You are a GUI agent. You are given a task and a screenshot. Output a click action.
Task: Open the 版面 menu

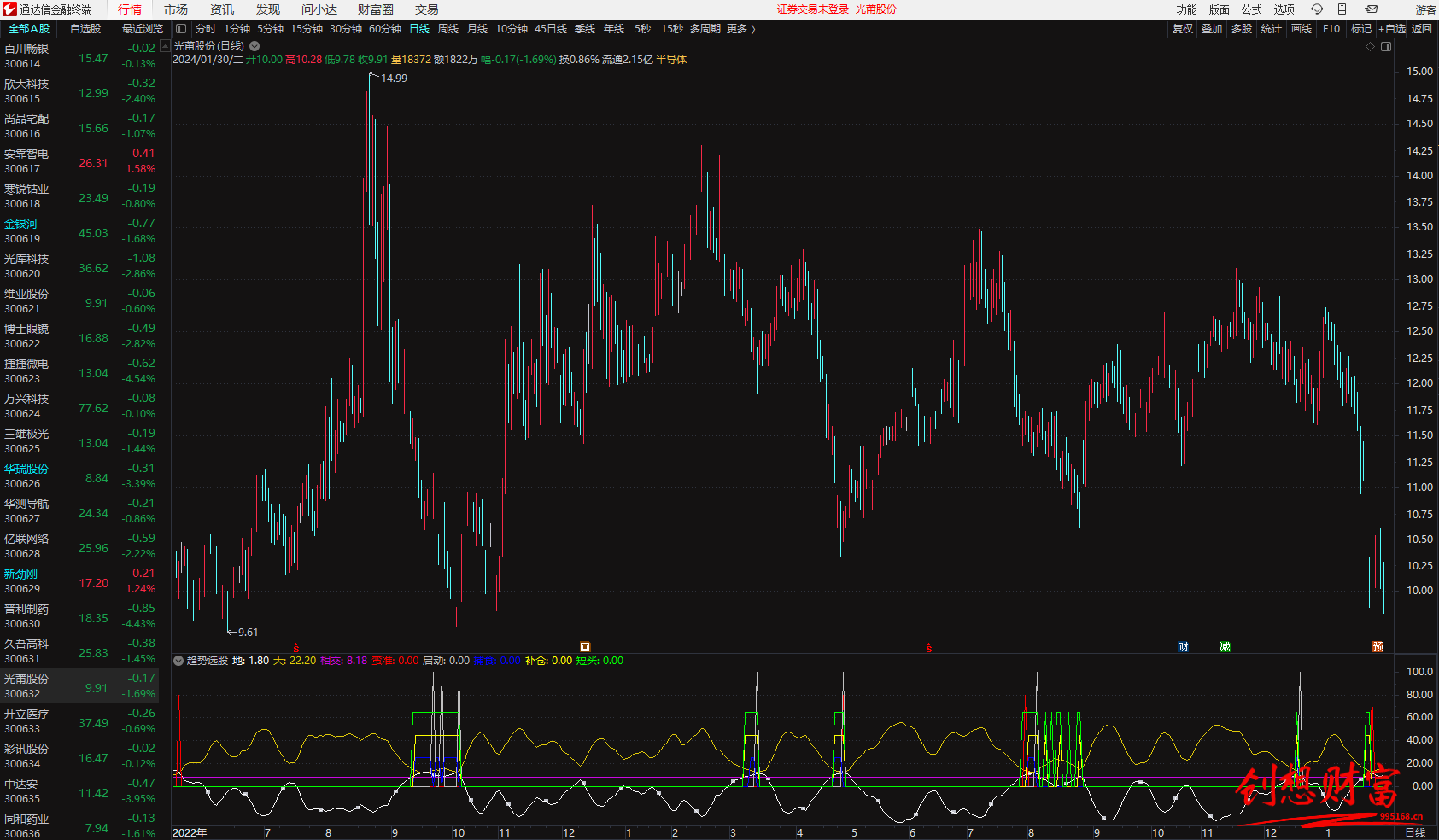pos(1219,9)
